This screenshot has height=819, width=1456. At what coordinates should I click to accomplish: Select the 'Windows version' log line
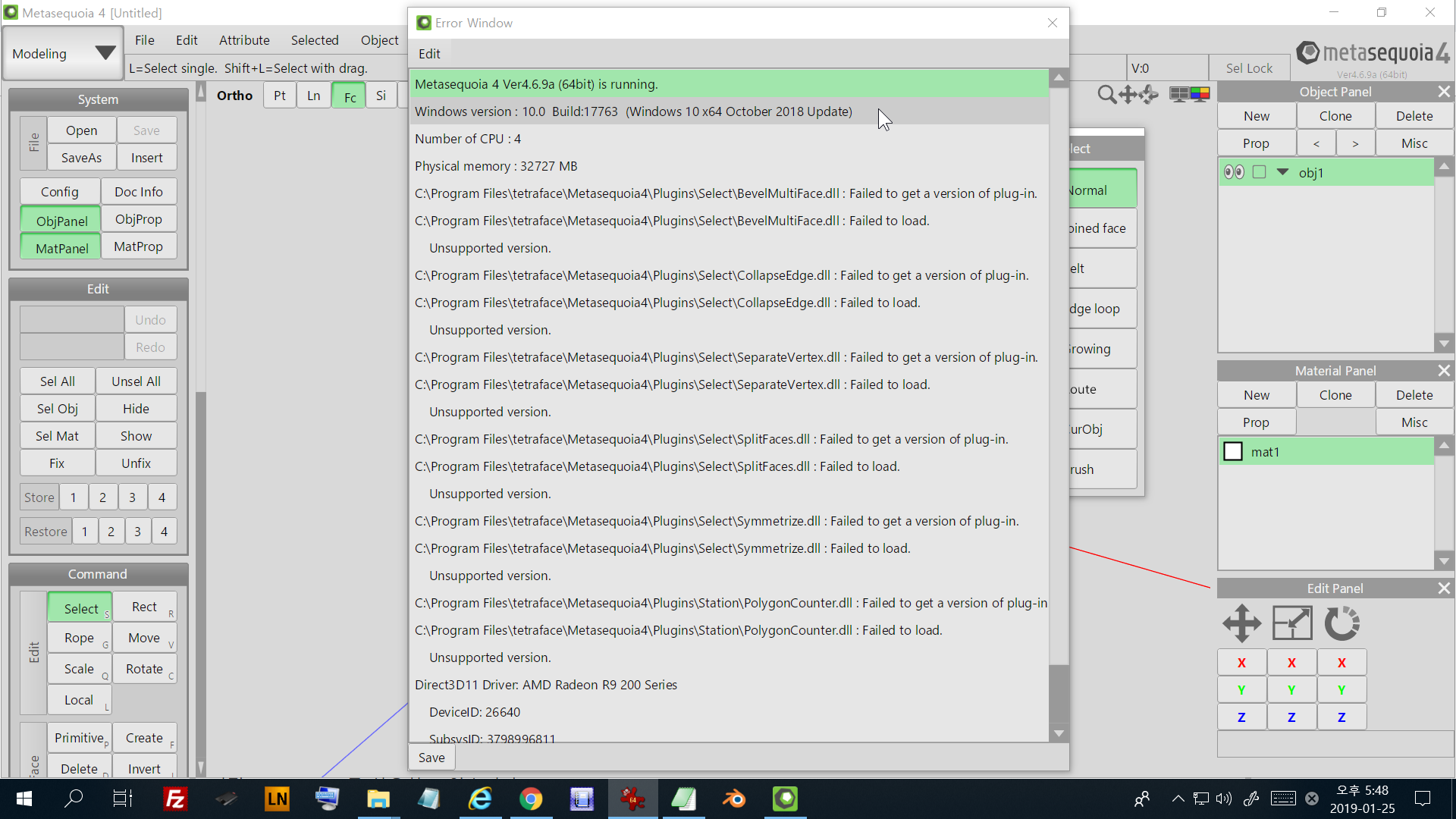(729, 111)
